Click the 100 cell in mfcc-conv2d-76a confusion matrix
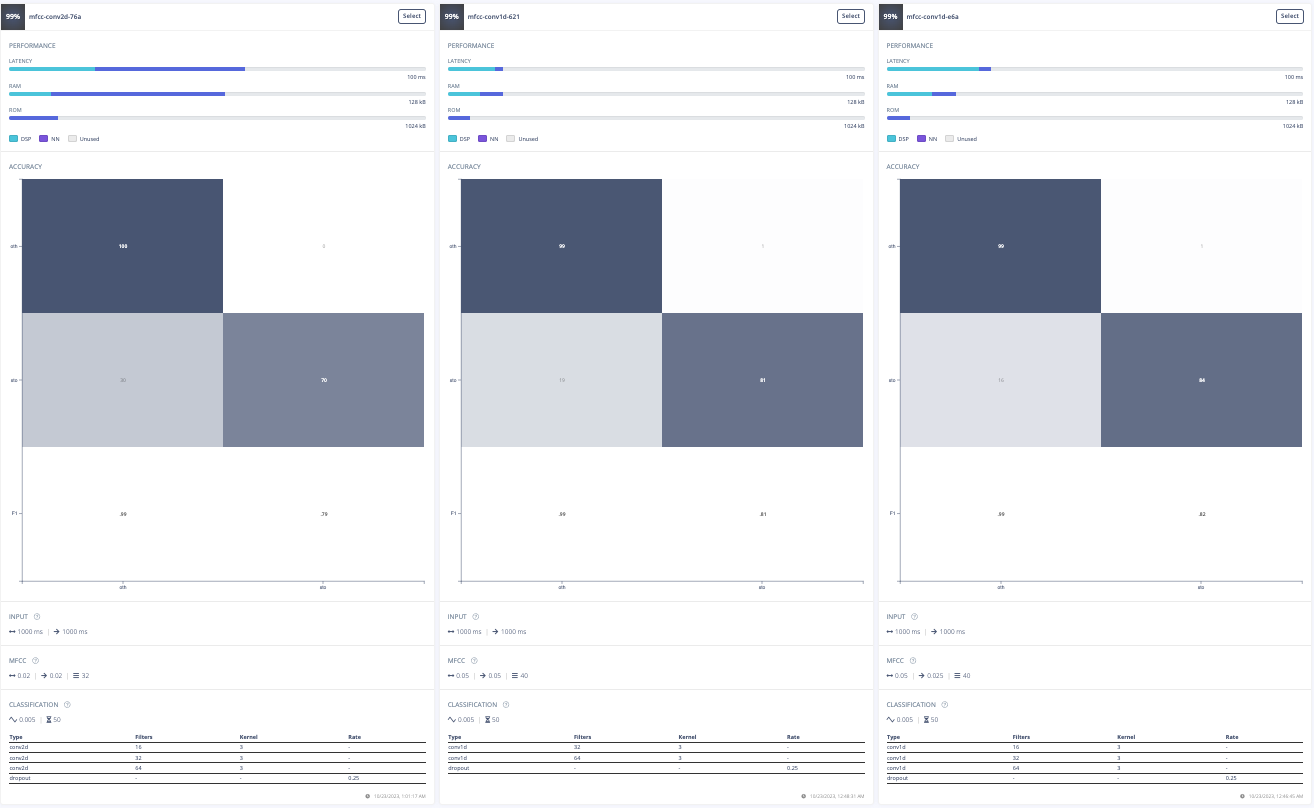The height and width of the screenshot is (808, 1314). click(123, 246)
